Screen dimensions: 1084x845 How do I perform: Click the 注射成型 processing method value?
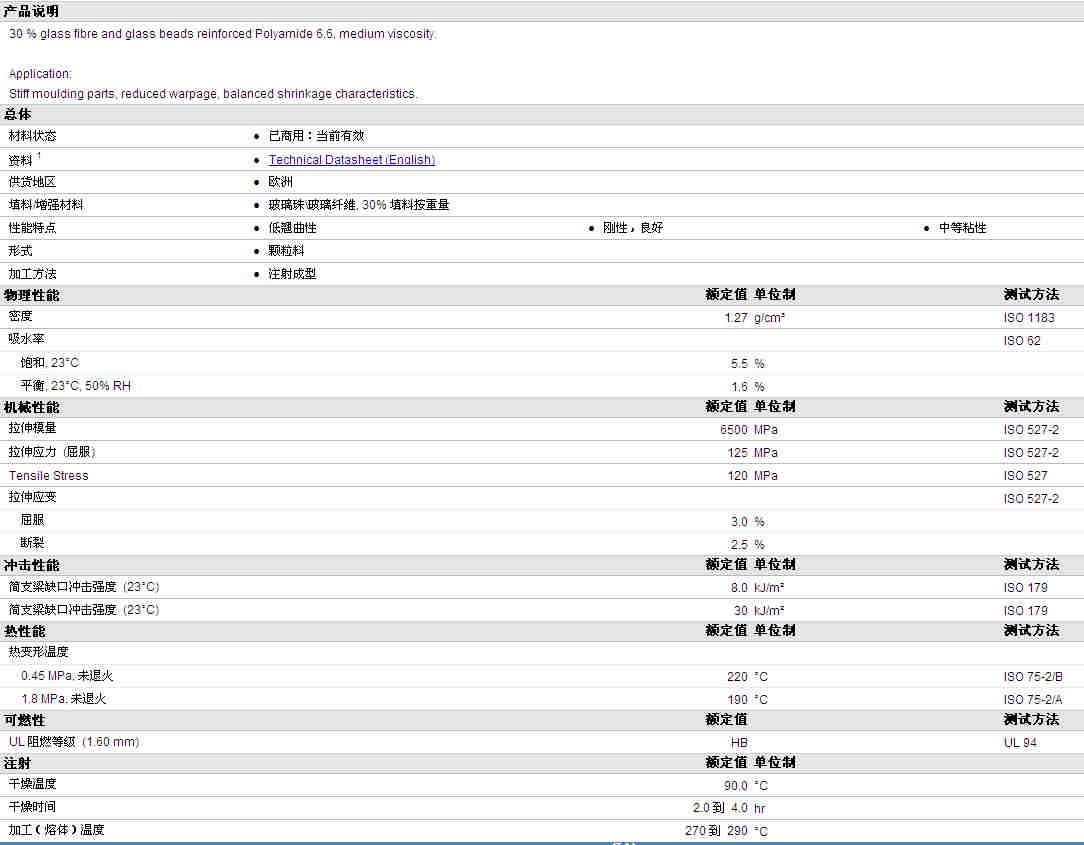[292, 274]
